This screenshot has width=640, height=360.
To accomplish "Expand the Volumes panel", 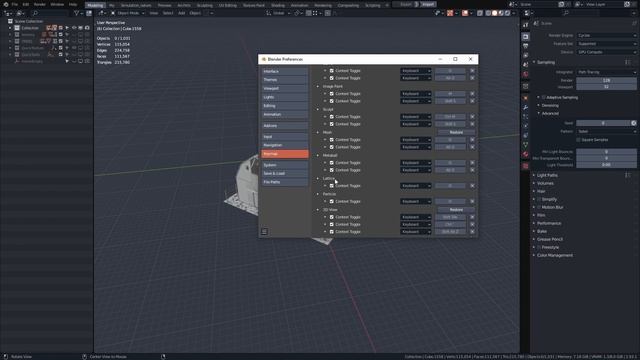I will tap(545, 183).
